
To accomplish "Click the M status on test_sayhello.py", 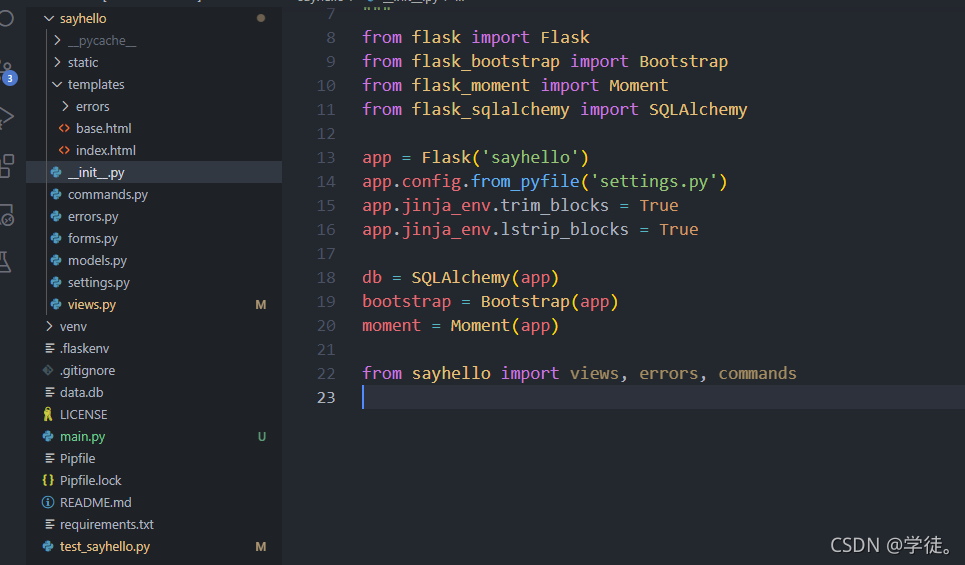I will [261, 547].
